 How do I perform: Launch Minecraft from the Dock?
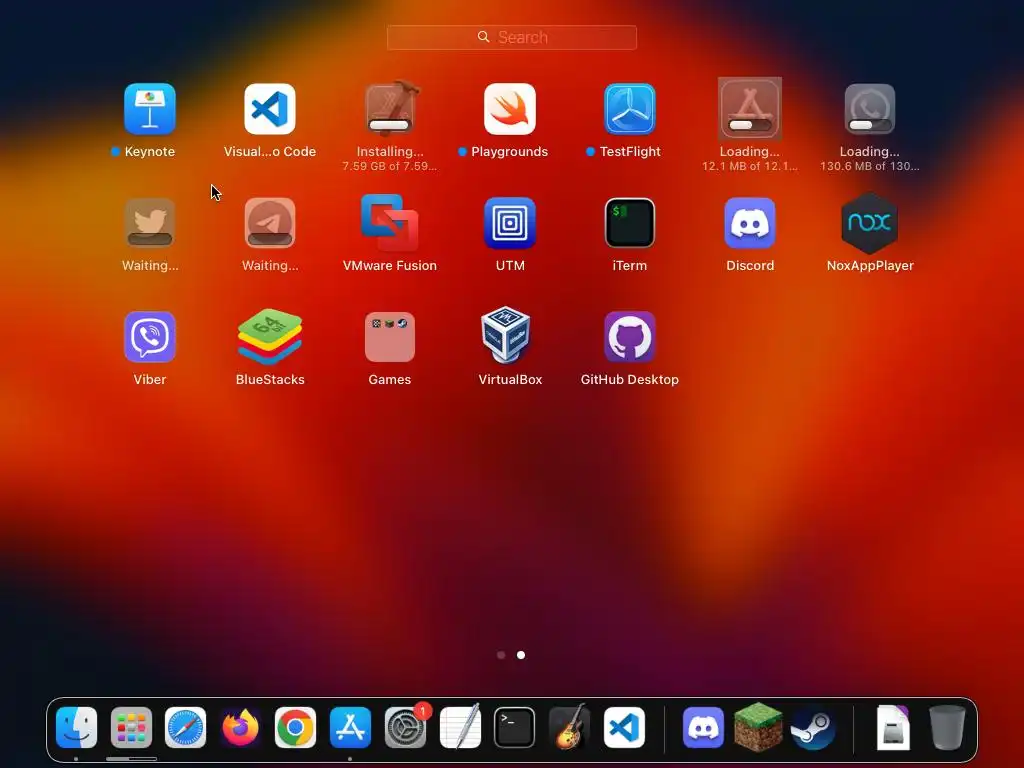coord(758,728)
